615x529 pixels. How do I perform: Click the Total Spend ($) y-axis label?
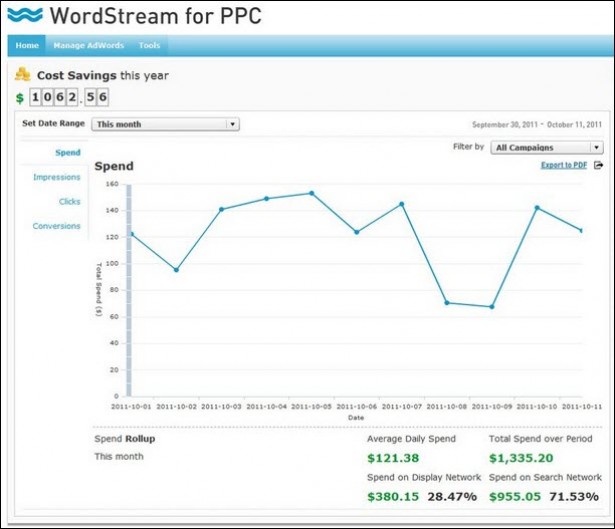point(98,289)
